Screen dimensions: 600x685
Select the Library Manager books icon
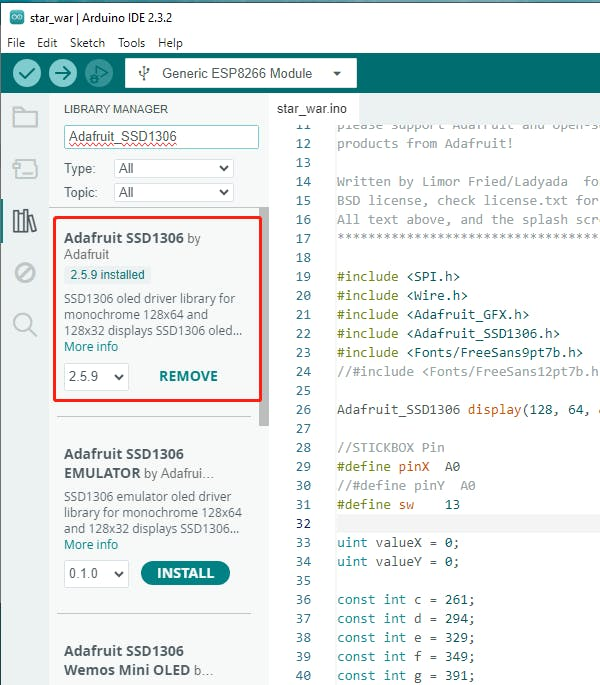click(x=24, y=220)
